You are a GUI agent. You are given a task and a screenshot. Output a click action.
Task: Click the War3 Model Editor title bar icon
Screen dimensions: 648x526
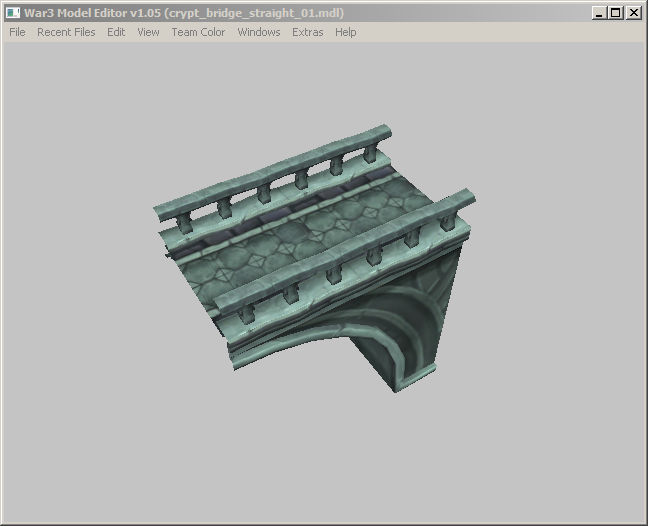13,13
